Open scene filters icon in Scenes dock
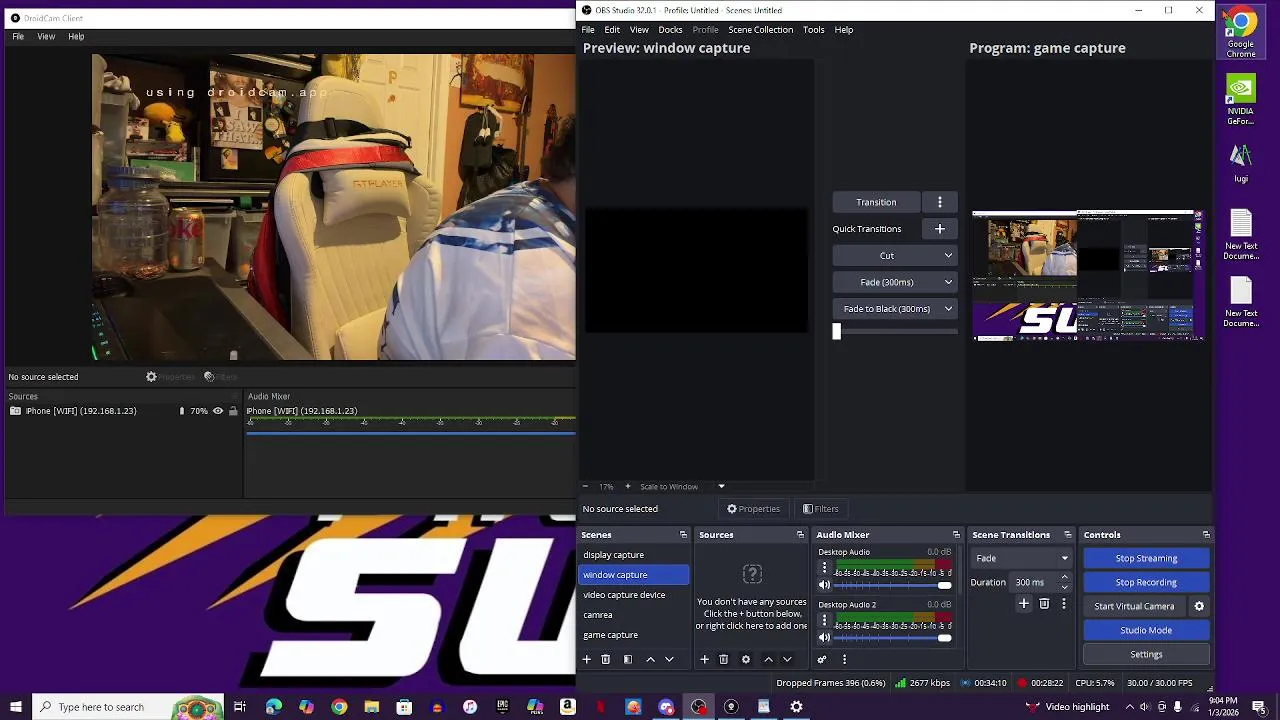The width and height of the screenshot is (1280, 720). (x=628, y=660)
